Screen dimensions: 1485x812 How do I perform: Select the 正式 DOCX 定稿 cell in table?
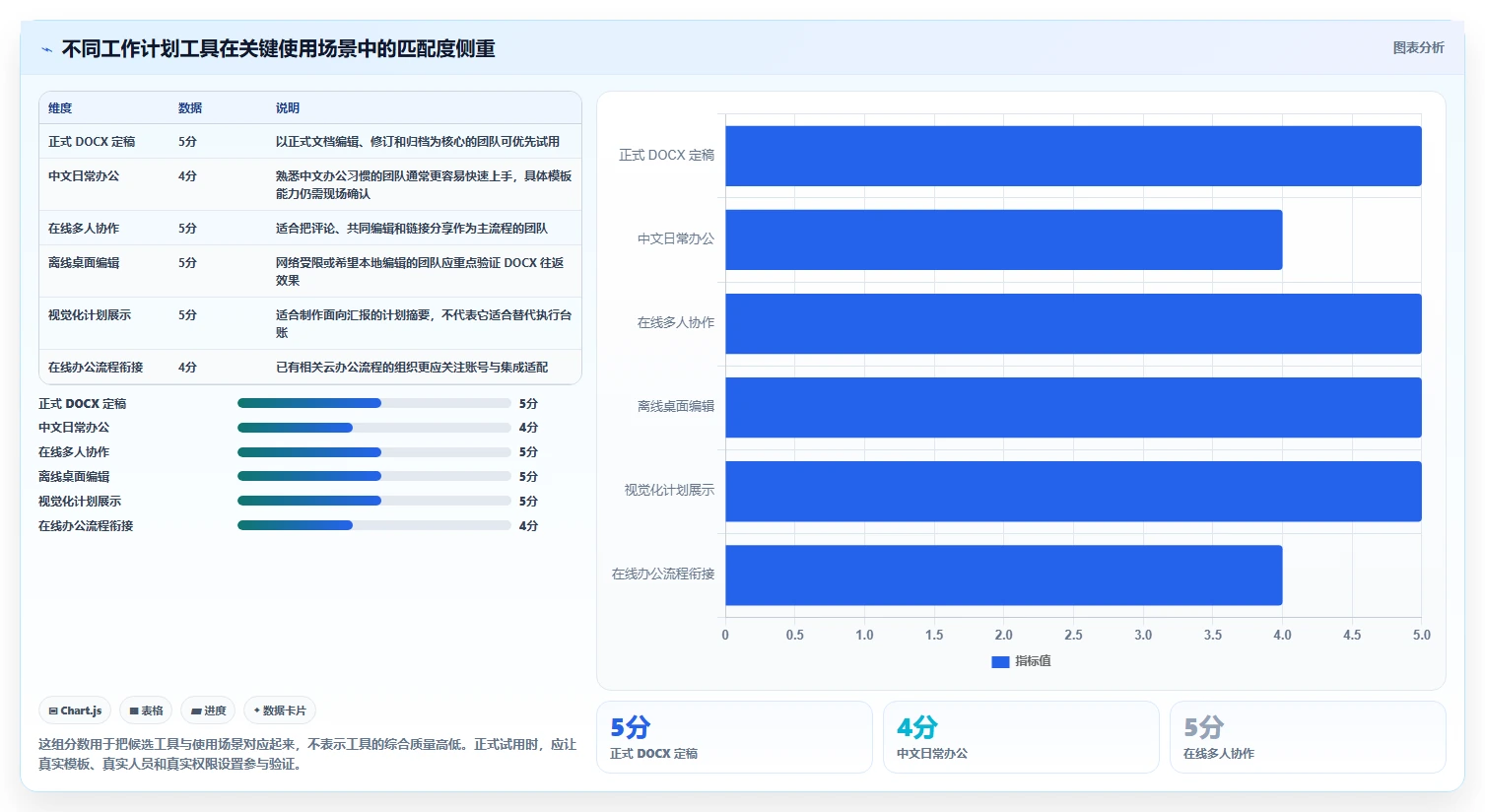coord(92,142)
